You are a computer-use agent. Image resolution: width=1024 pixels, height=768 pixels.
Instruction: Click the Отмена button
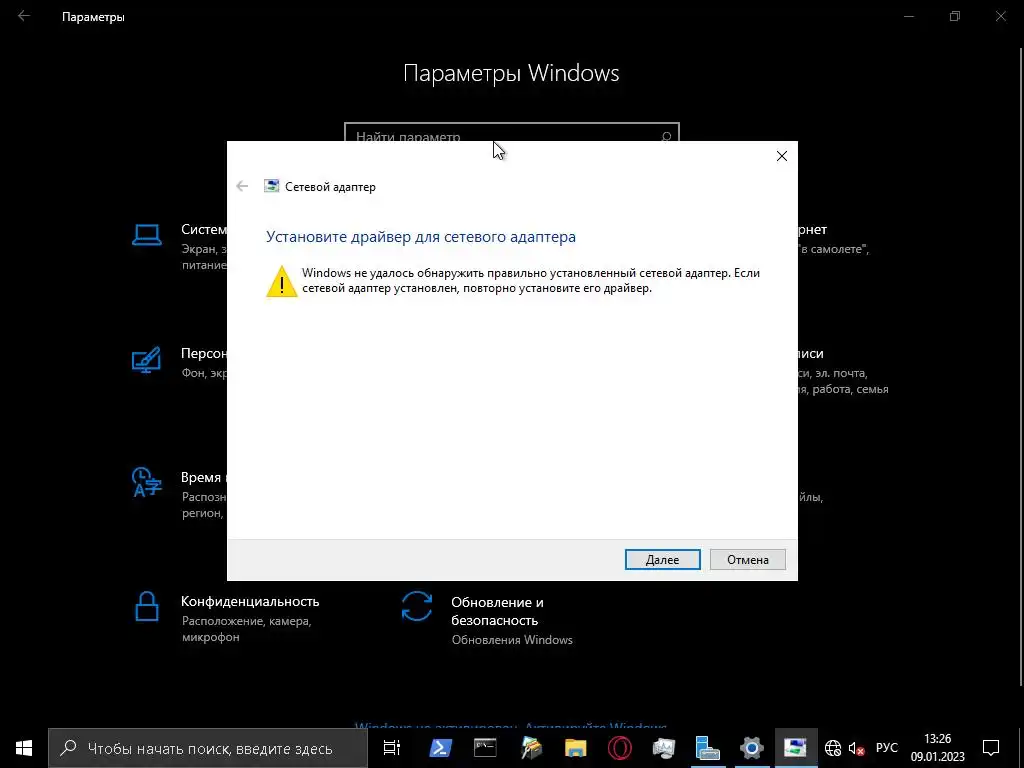point(748,560)
